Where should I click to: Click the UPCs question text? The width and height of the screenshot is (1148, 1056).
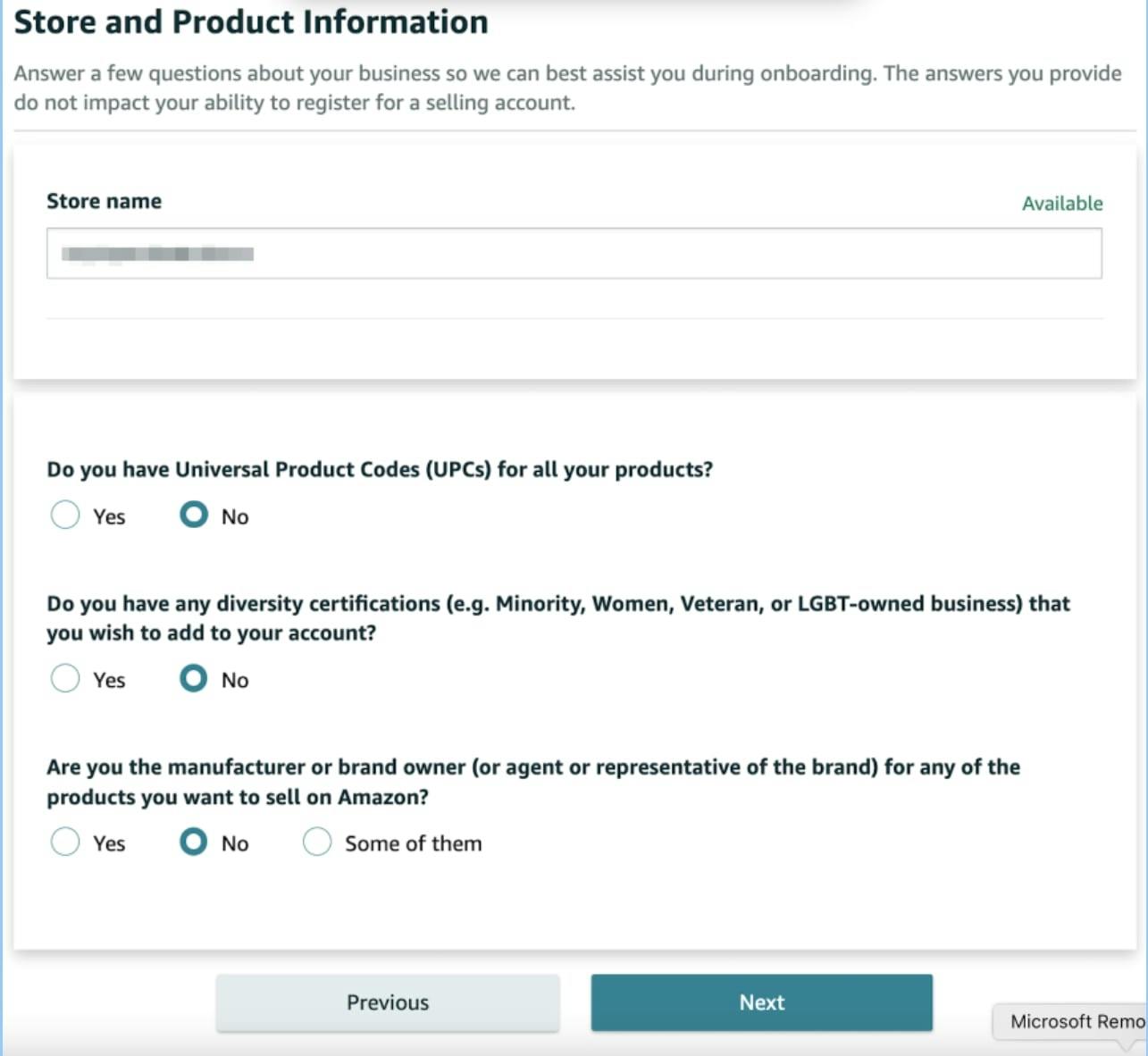(380, 469)
